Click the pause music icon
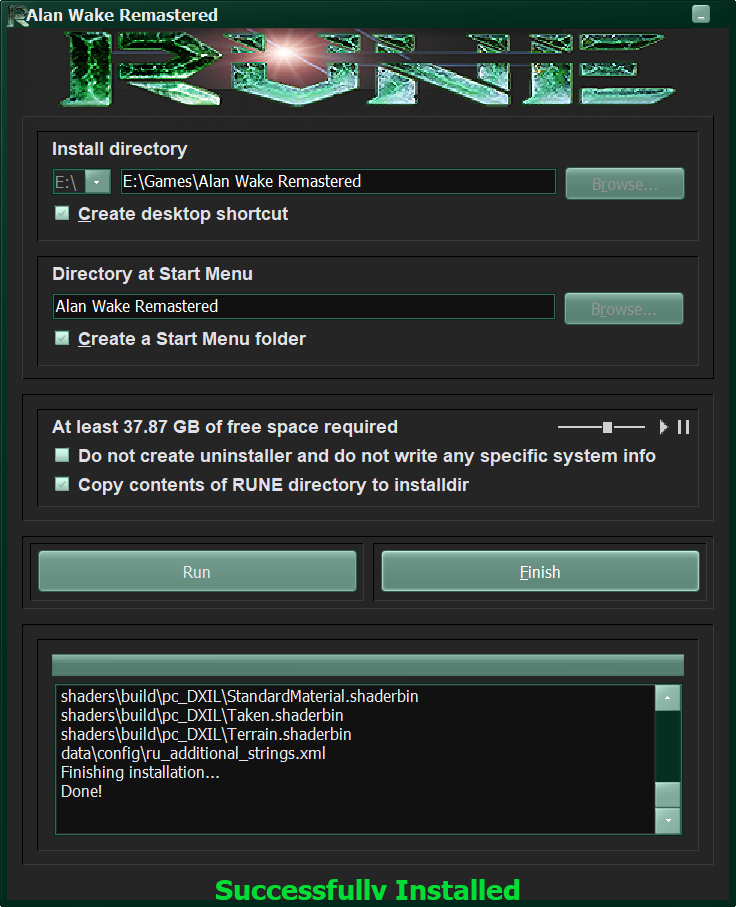The image size is (736, 907). (684, 427)
